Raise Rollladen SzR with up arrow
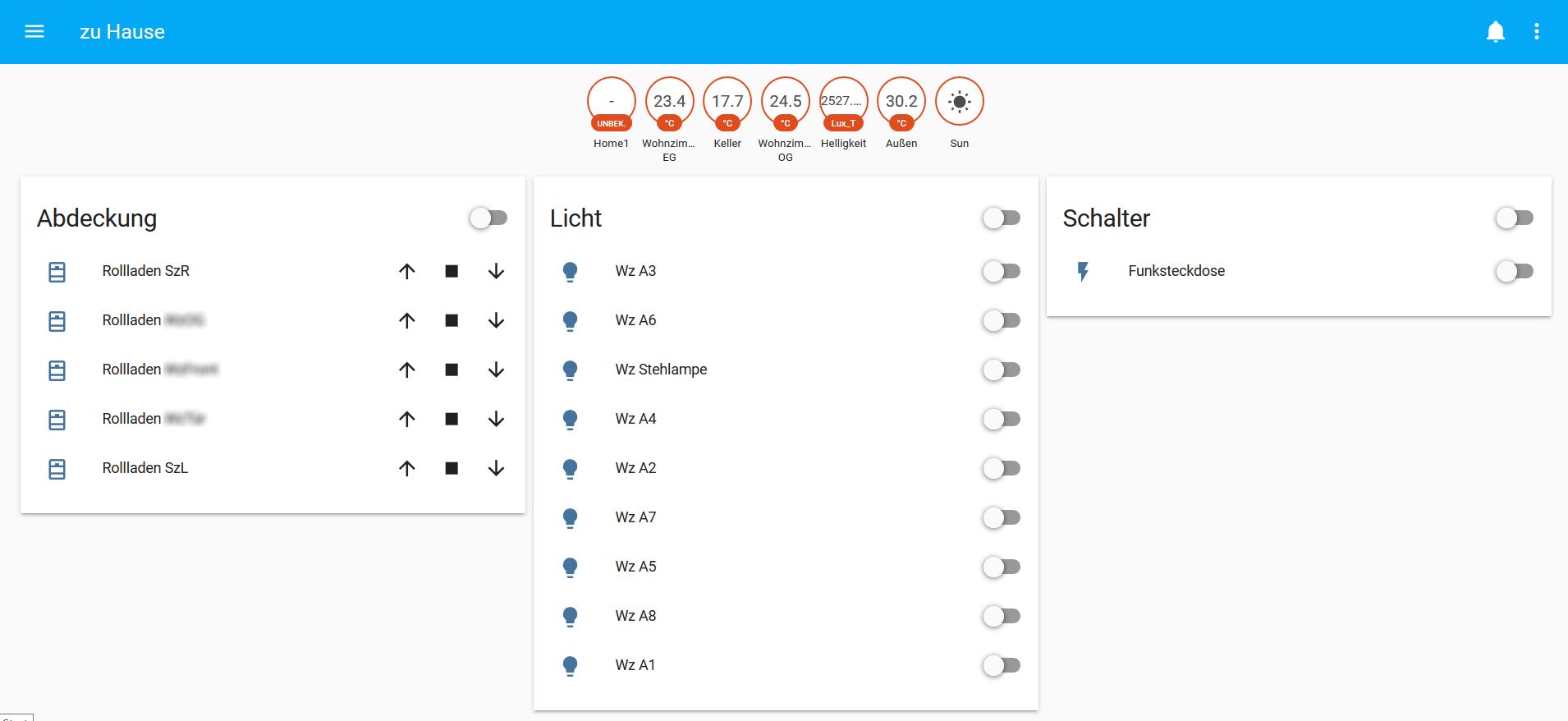 [x=407, y=271]
